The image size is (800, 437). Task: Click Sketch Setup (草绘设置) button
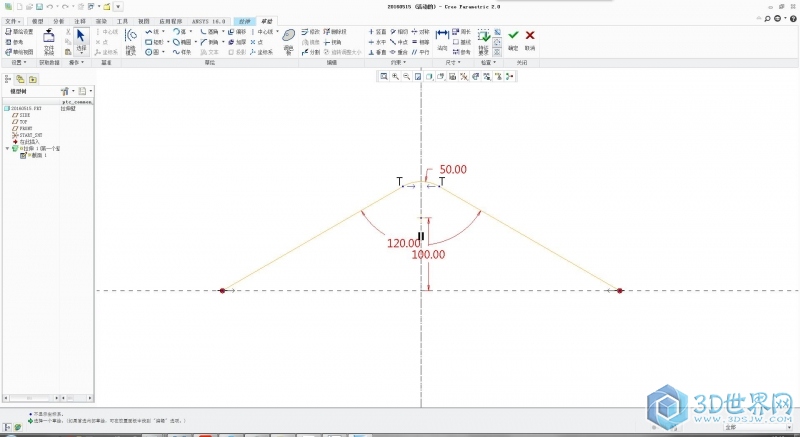(x=19, y=32)
